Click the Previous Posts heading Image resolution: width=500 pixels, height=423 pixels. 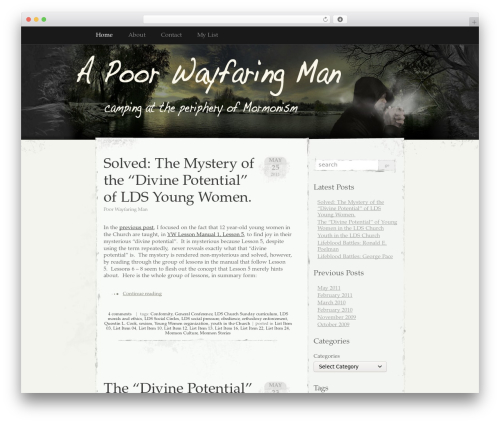pos(339,273)
